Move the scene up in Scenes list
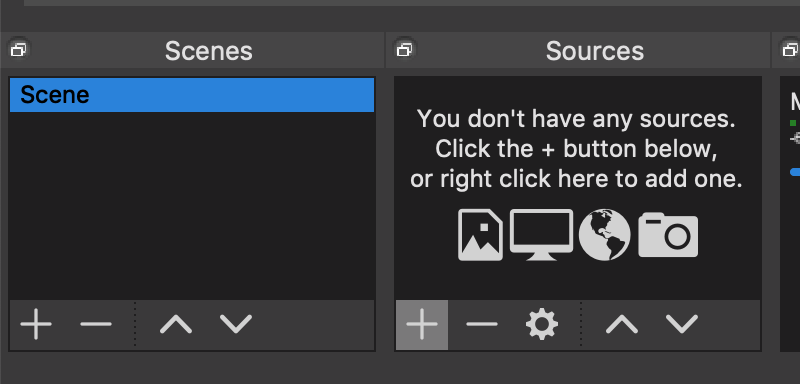 (x=176, y=324)
